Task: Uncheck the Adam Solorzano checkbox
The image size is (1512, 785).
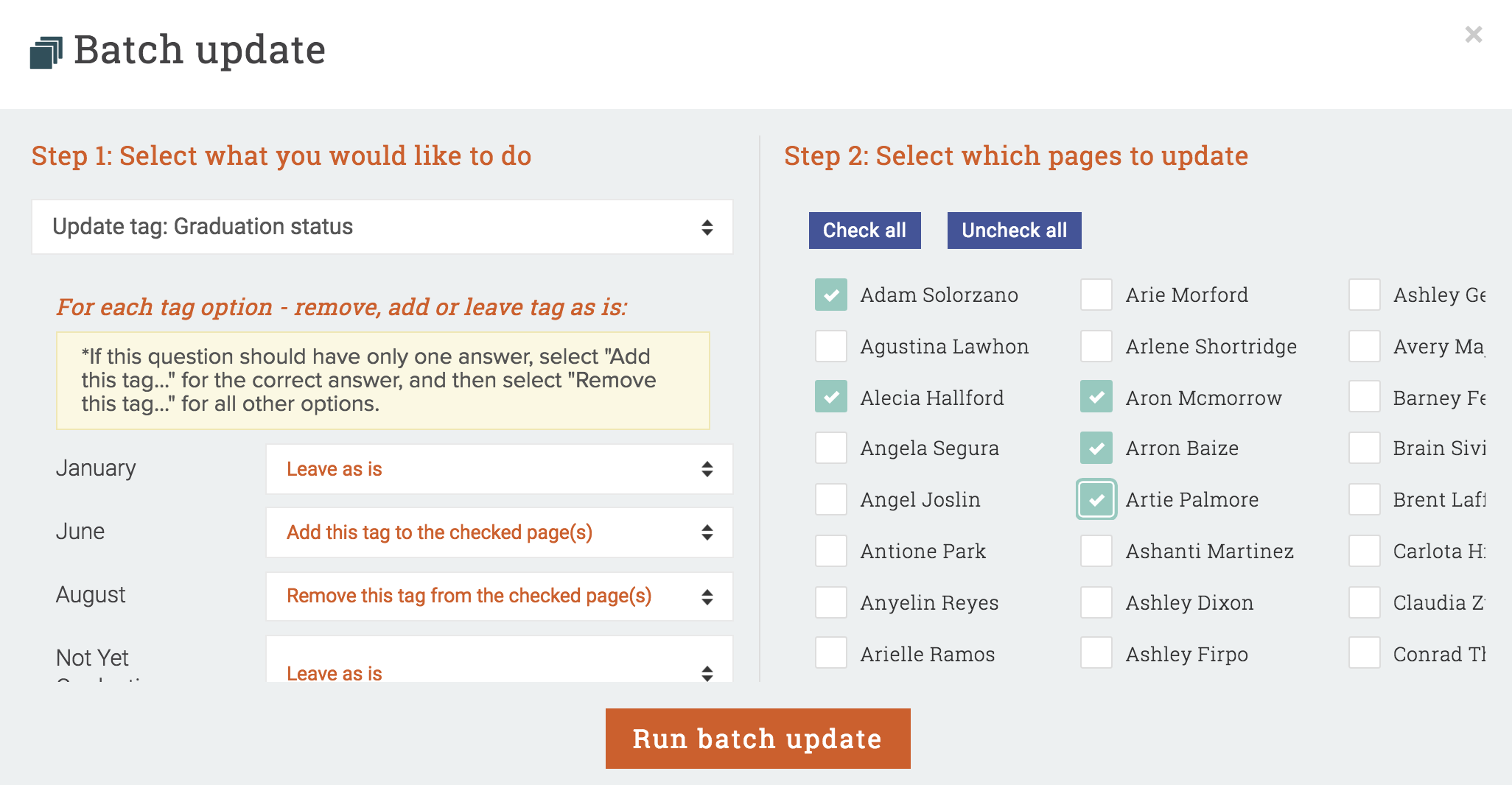Action: pos(831,295)
